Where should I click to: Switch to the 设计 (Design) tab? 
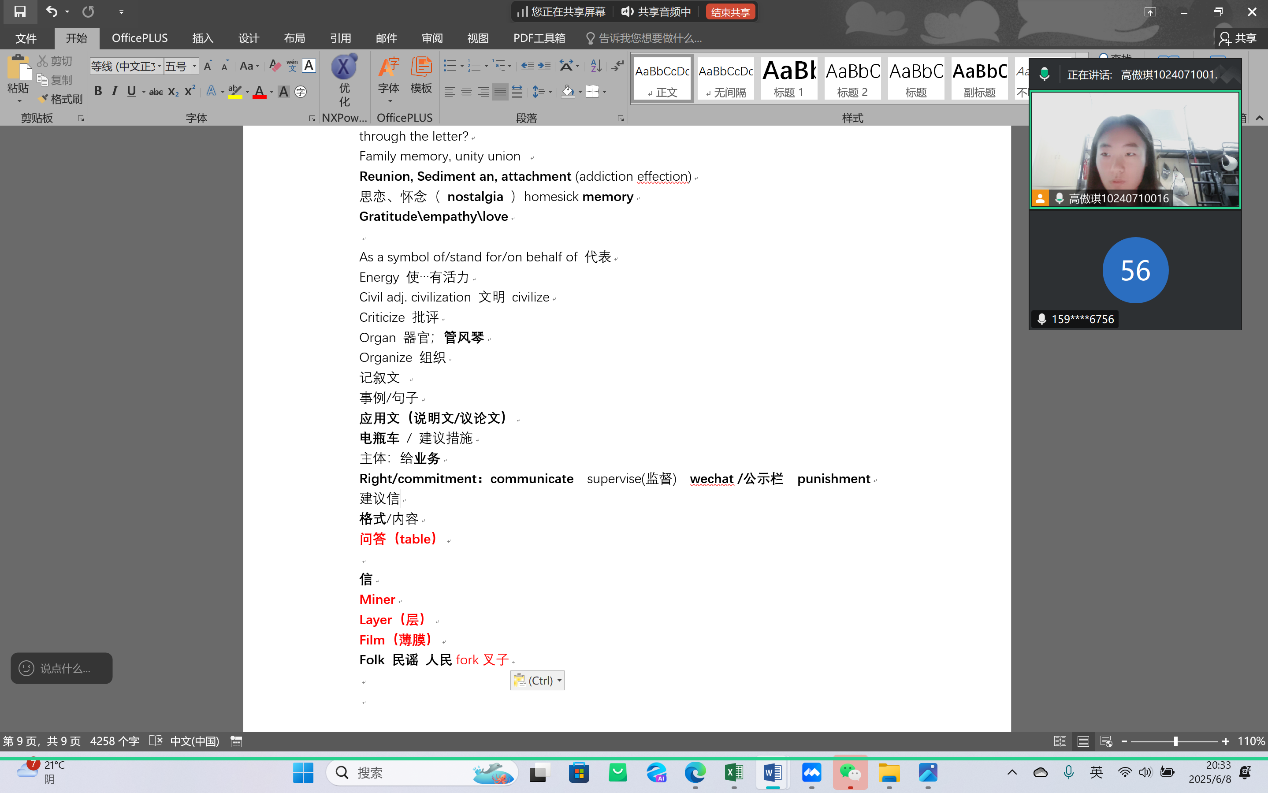click(249, 38)
